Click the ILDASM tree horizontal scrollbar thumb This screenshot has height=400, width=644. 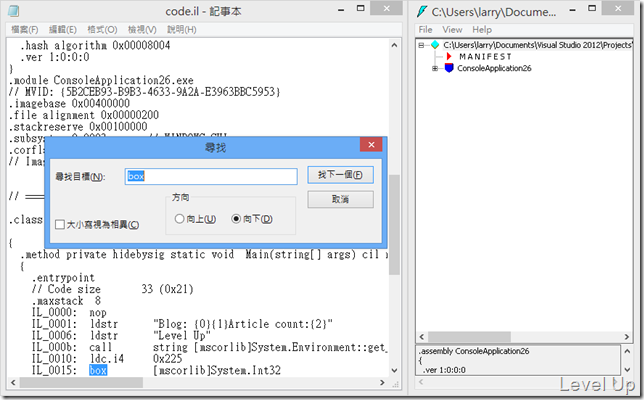click(x=469, y=337)
